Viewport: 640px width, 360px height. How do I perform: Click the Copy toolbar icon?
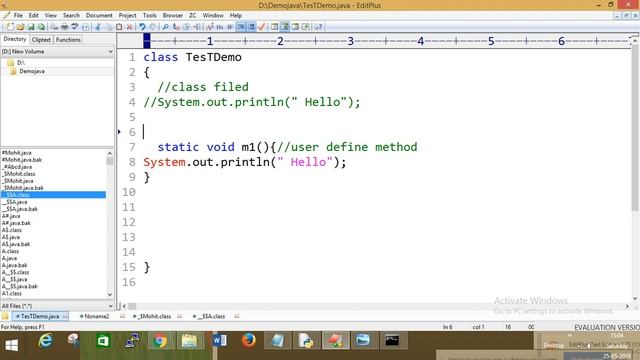click(x=109, y=27)
